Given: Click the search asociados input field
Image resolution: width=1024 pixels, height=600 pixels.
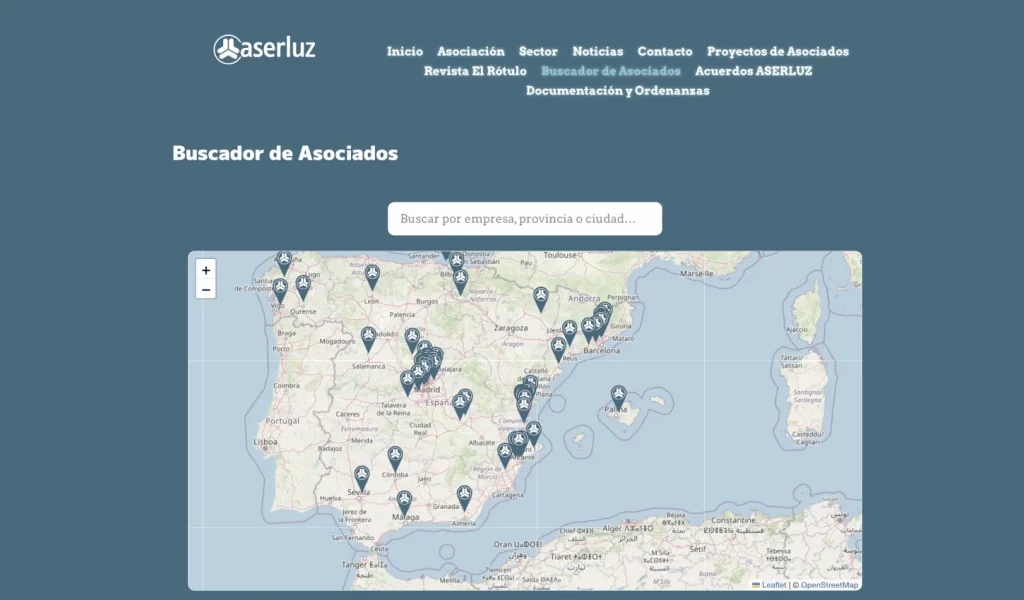Looking at the screenshot, I should click(524, 218).
